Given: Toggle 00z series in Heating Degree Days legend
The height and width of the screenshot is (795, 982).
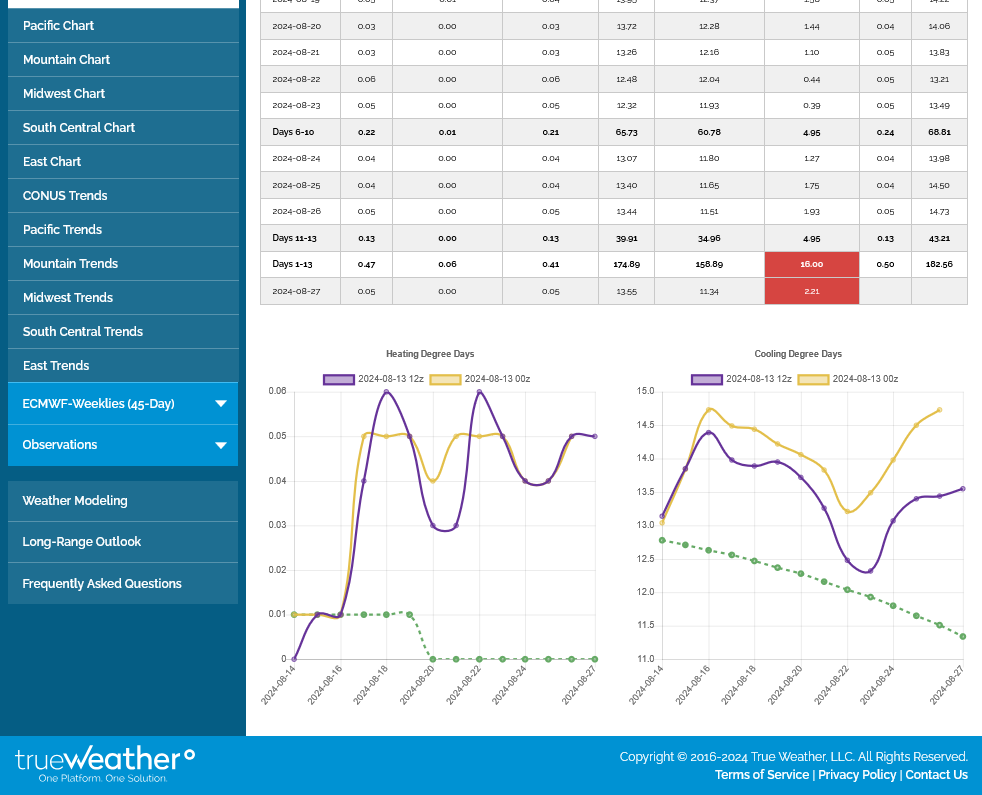Looking at the screenshot, I should (x=480, y=379).
